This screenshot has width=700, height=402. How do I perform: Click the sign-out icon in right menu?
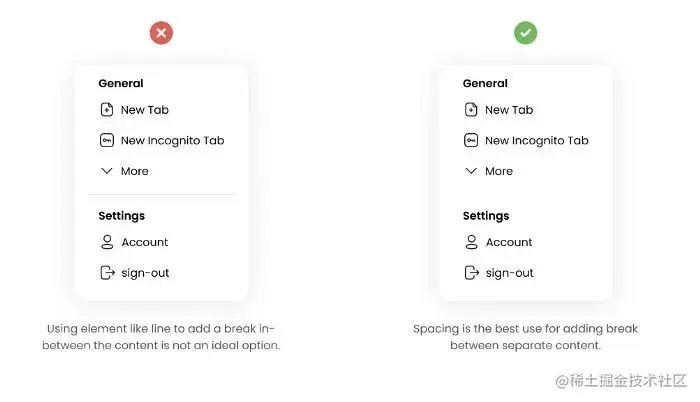[471, 273]
